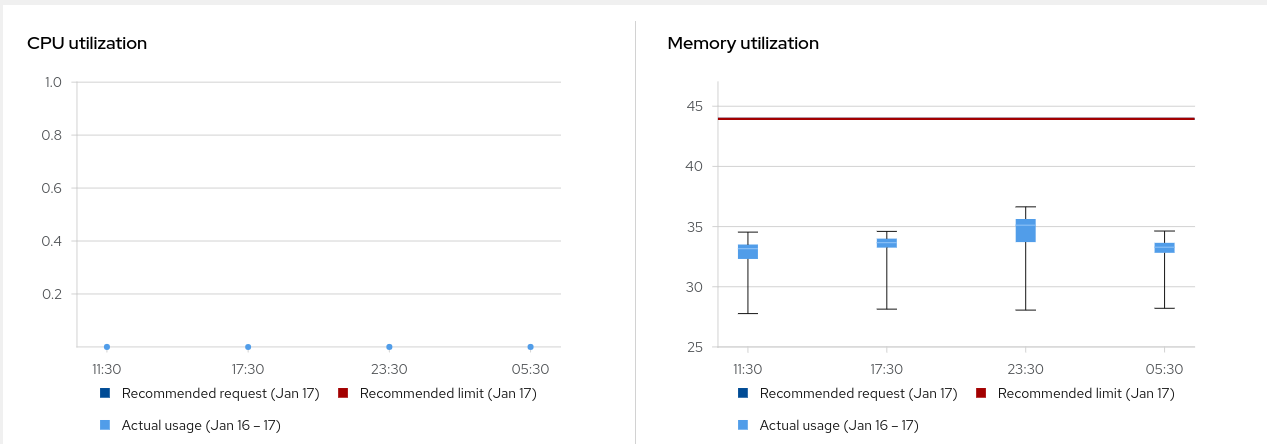The image size is (1267, 444).
Task: Click CPU Recommended limit red legend swatch
Action: (x=343, y=393)
